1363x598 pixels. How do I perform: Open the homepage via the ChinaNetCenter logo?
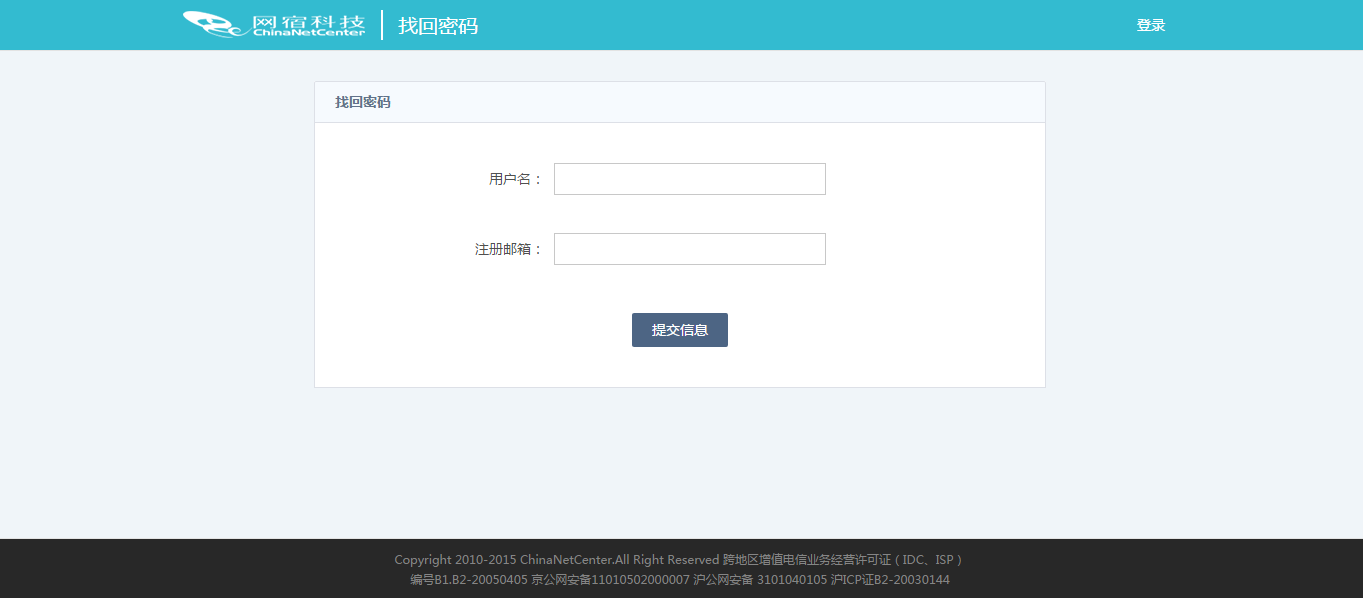tap(272, 24)
